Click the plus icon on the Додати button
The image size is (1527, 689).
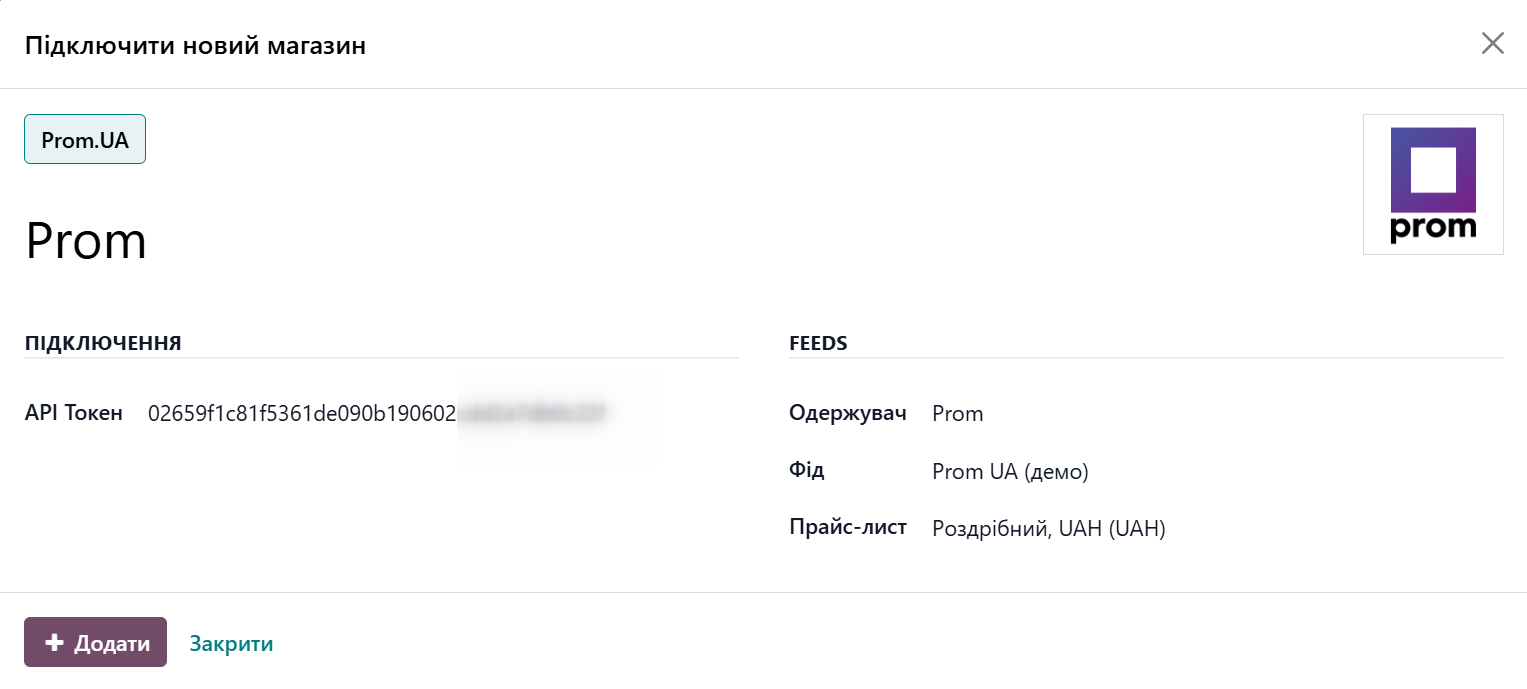pos(53,642)
